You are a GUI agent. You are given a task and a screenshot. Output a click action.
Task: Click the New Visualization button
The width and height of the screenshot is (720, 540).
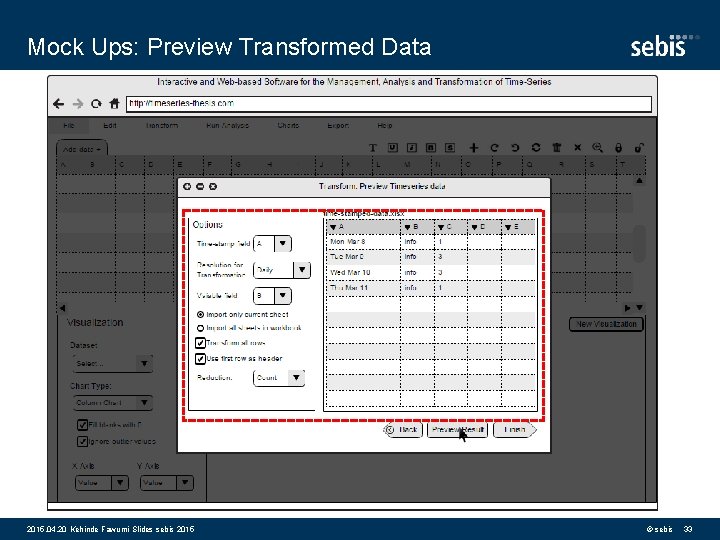[x=606, y=324]
